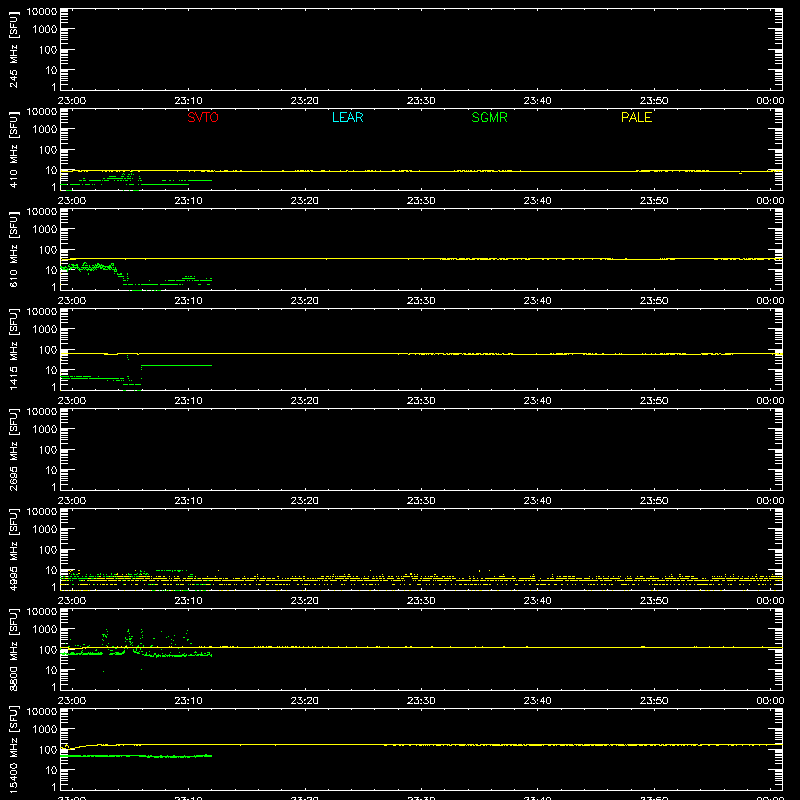Click the 1000 y-axis value in the 410 MHz panel
The height and width of the screenshot is (800, 800).
[45, 130]
